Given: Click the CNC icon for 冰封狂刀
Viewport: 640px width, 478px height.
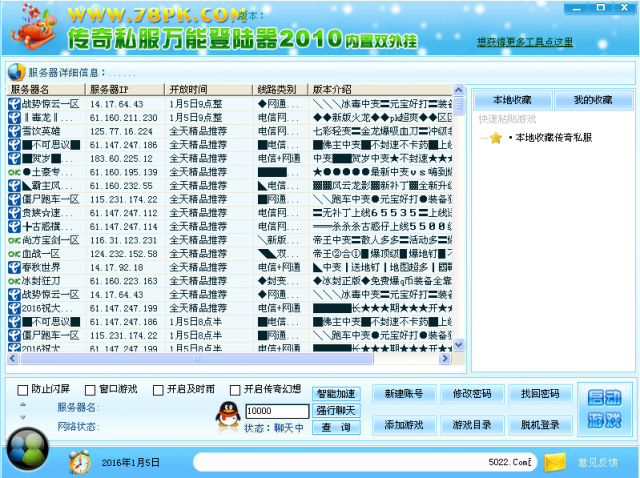Looking at the screenshot, I should click(14, 281).
